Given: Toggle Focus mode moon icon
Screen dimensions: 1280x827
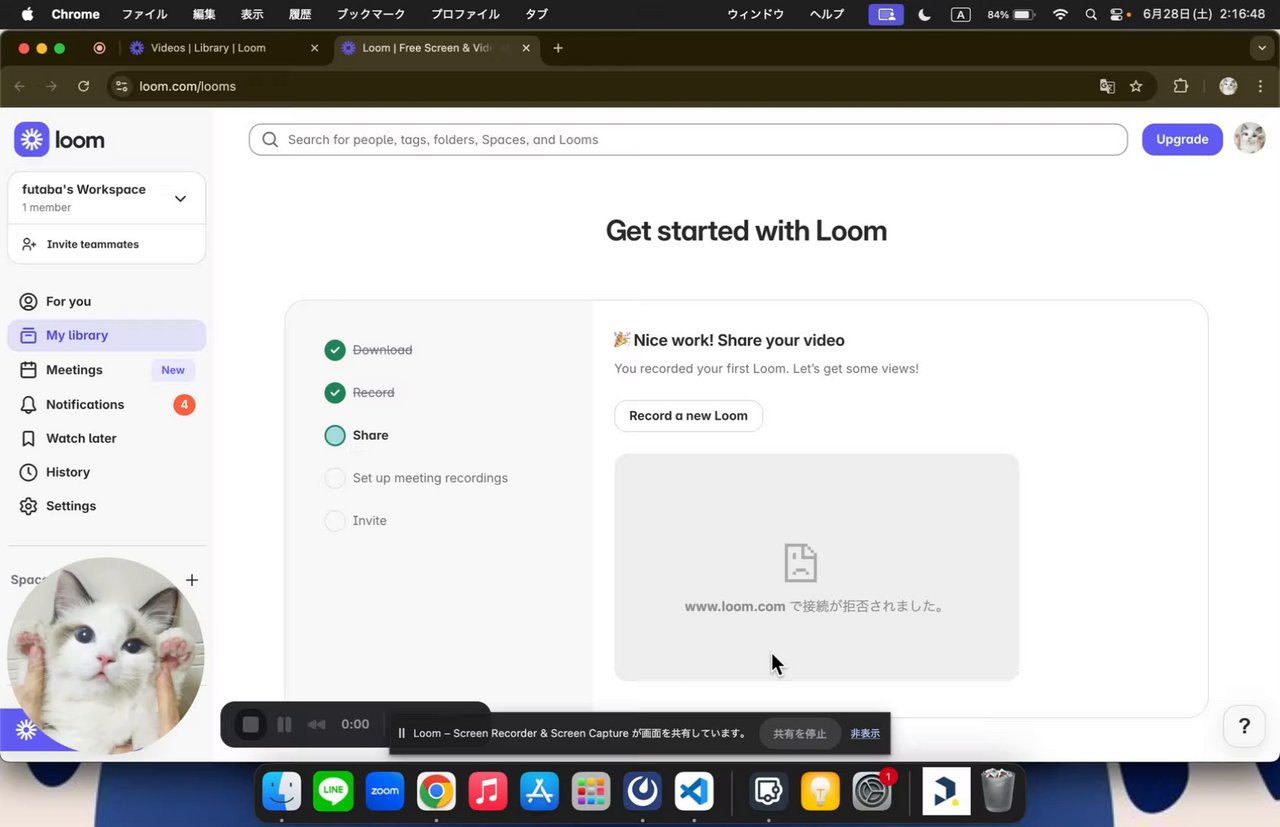Looking at the screenshot, I should [x=924, y=14].
